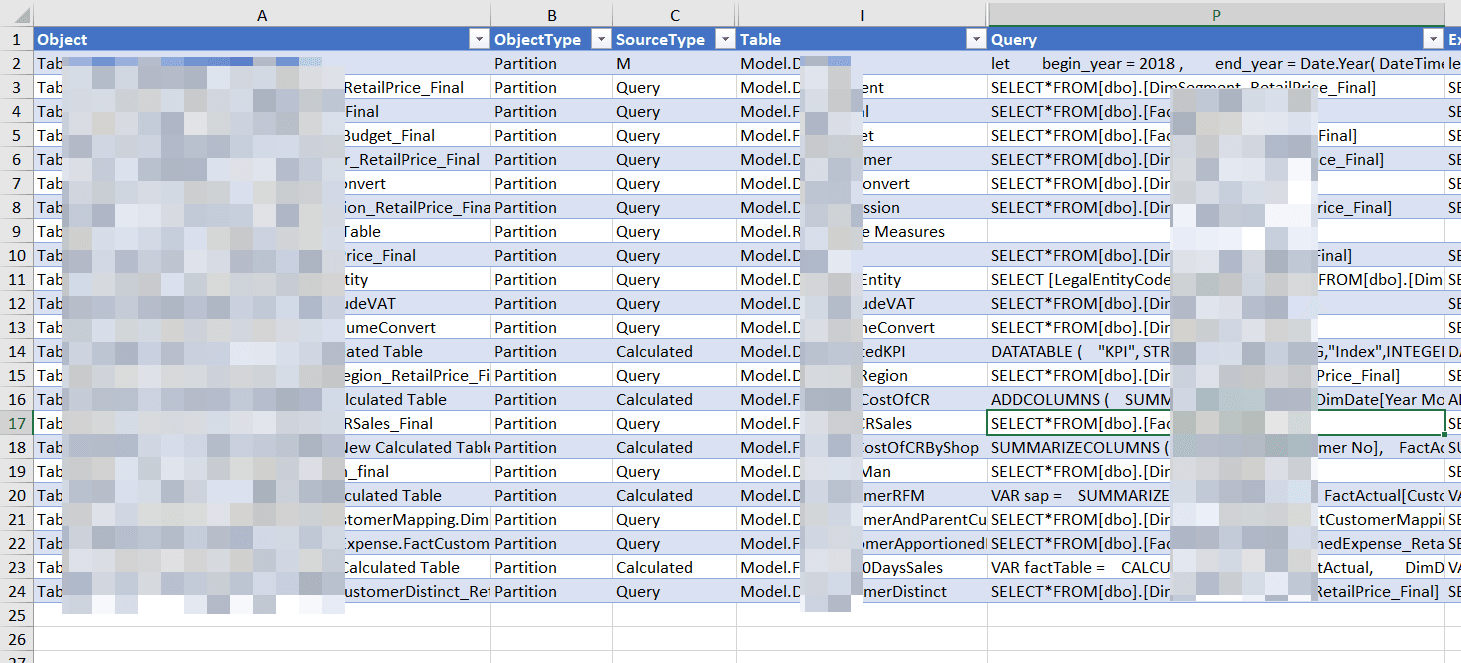Select the "Partition" cell in row 5
This screenshot has height=663, width=1461.
(x=552, y=135)
